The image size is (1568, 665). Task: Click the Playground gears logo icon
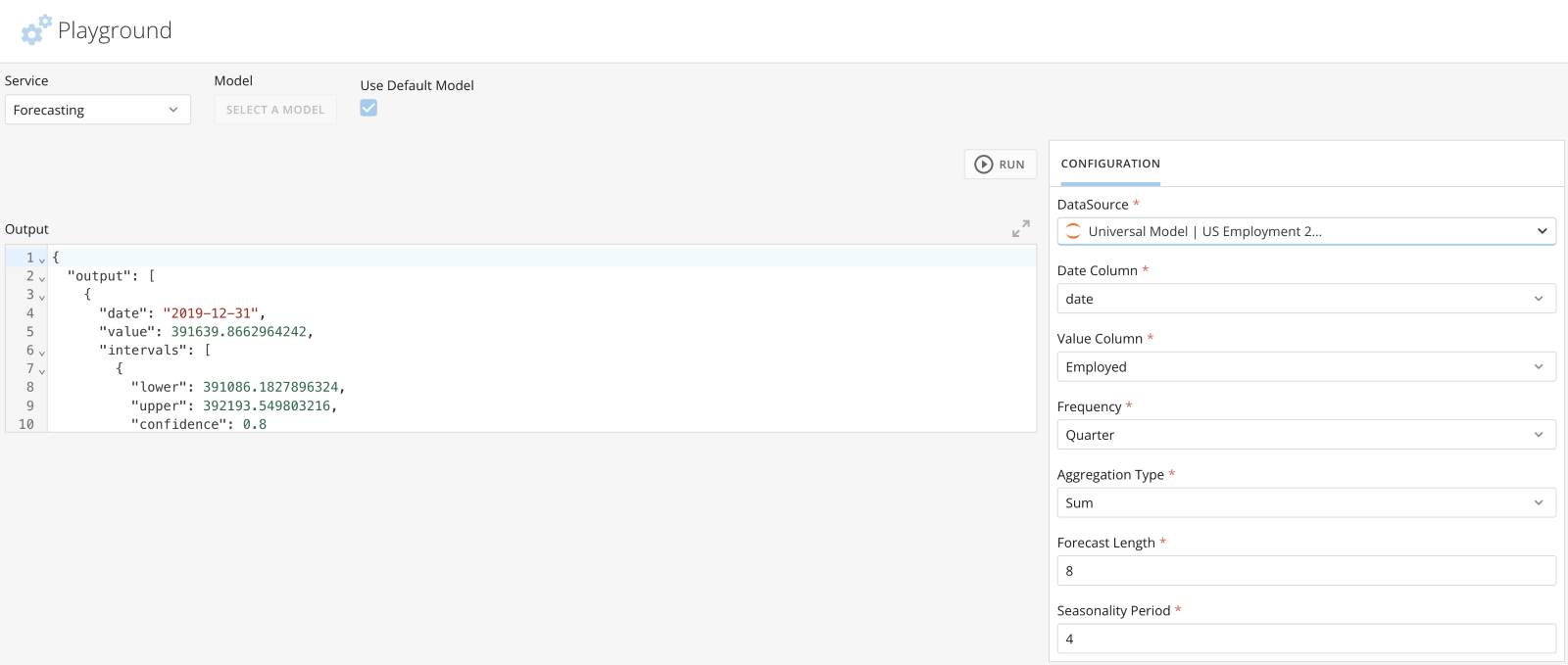[x=36, y=30]
